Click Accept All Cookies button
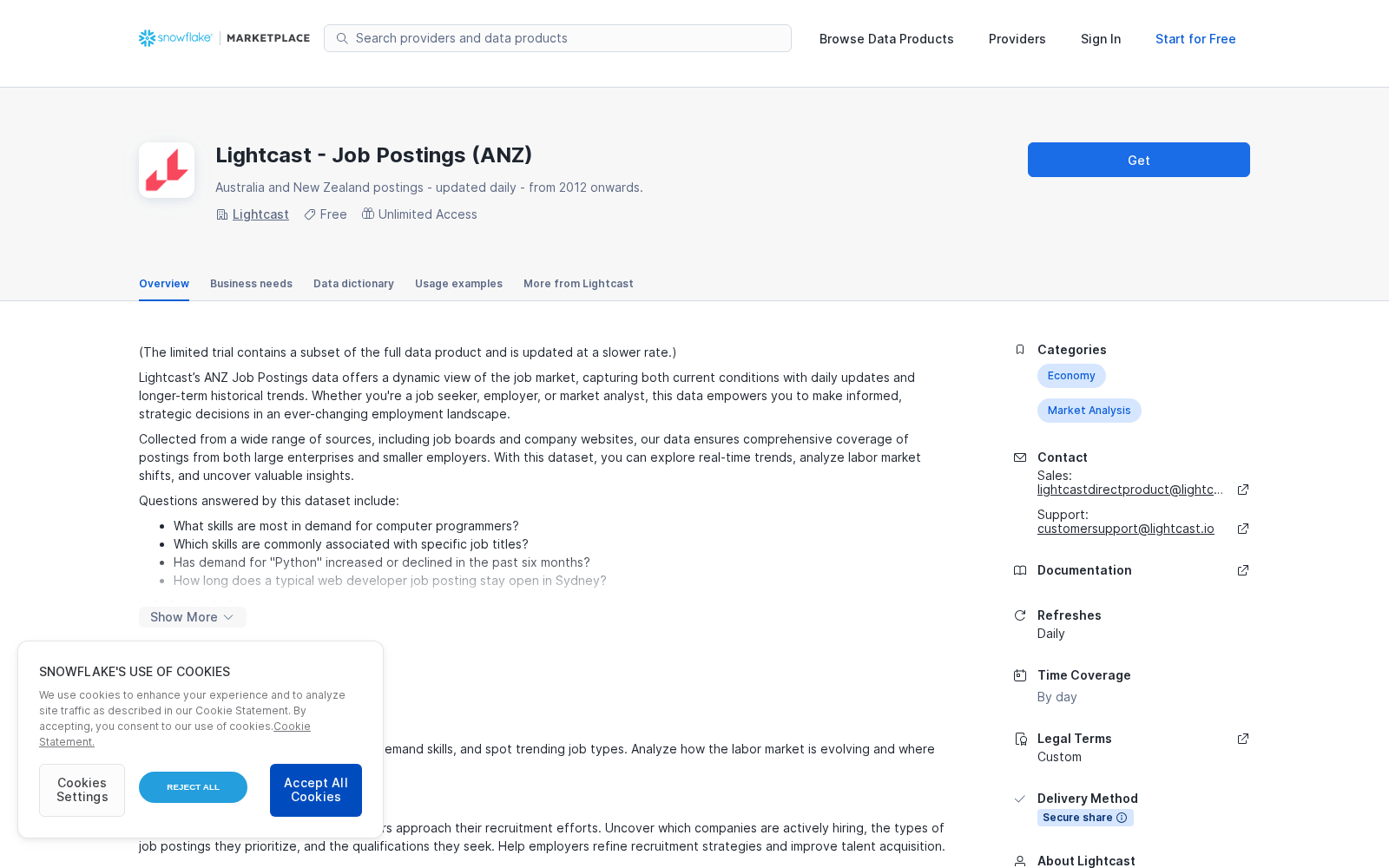Image resolution: width=1389 pixels, height=868 pixels. 316,790
